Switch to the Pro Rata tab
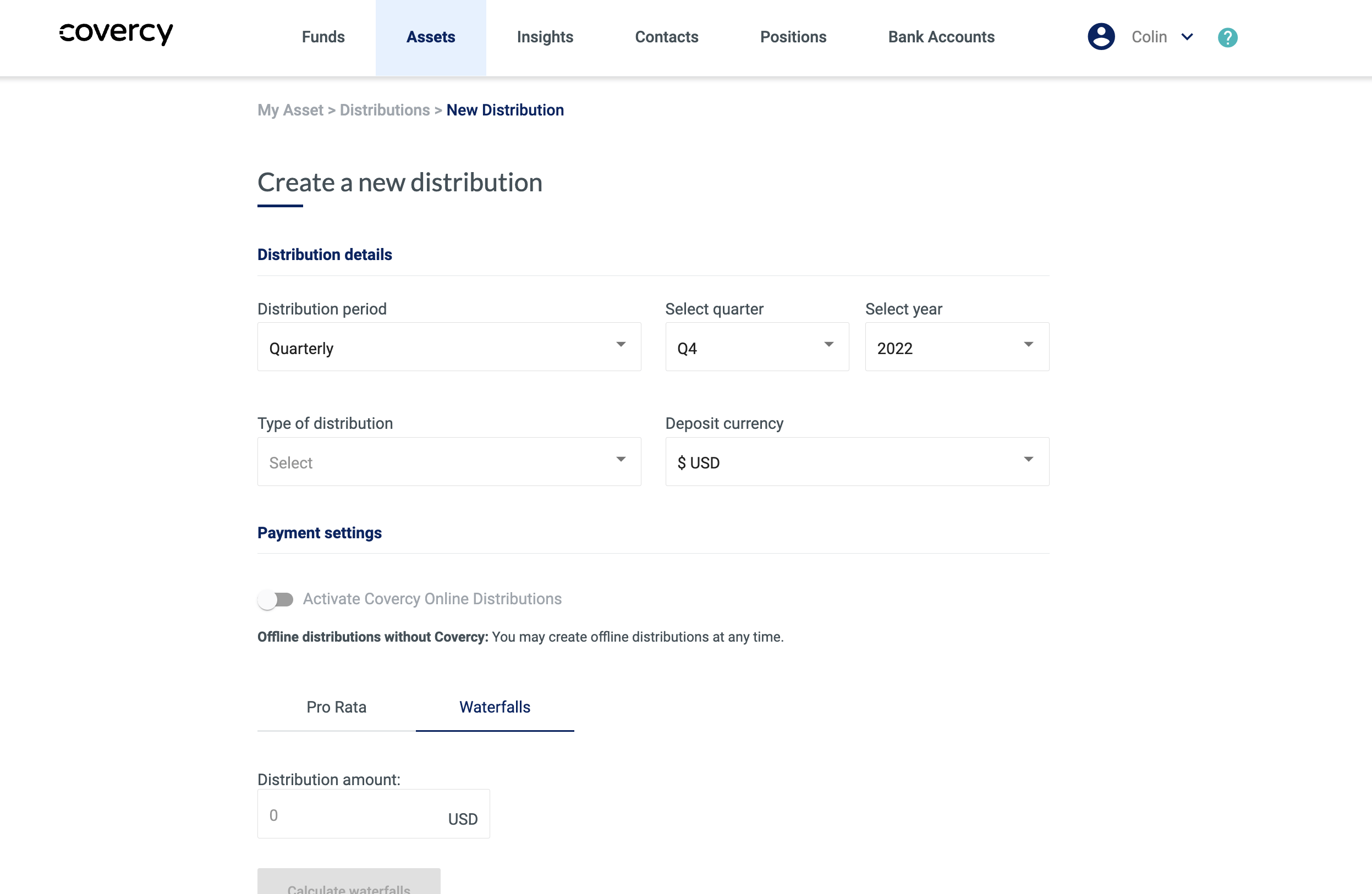This screenshot has width=1372, height=894. [336, 707]
